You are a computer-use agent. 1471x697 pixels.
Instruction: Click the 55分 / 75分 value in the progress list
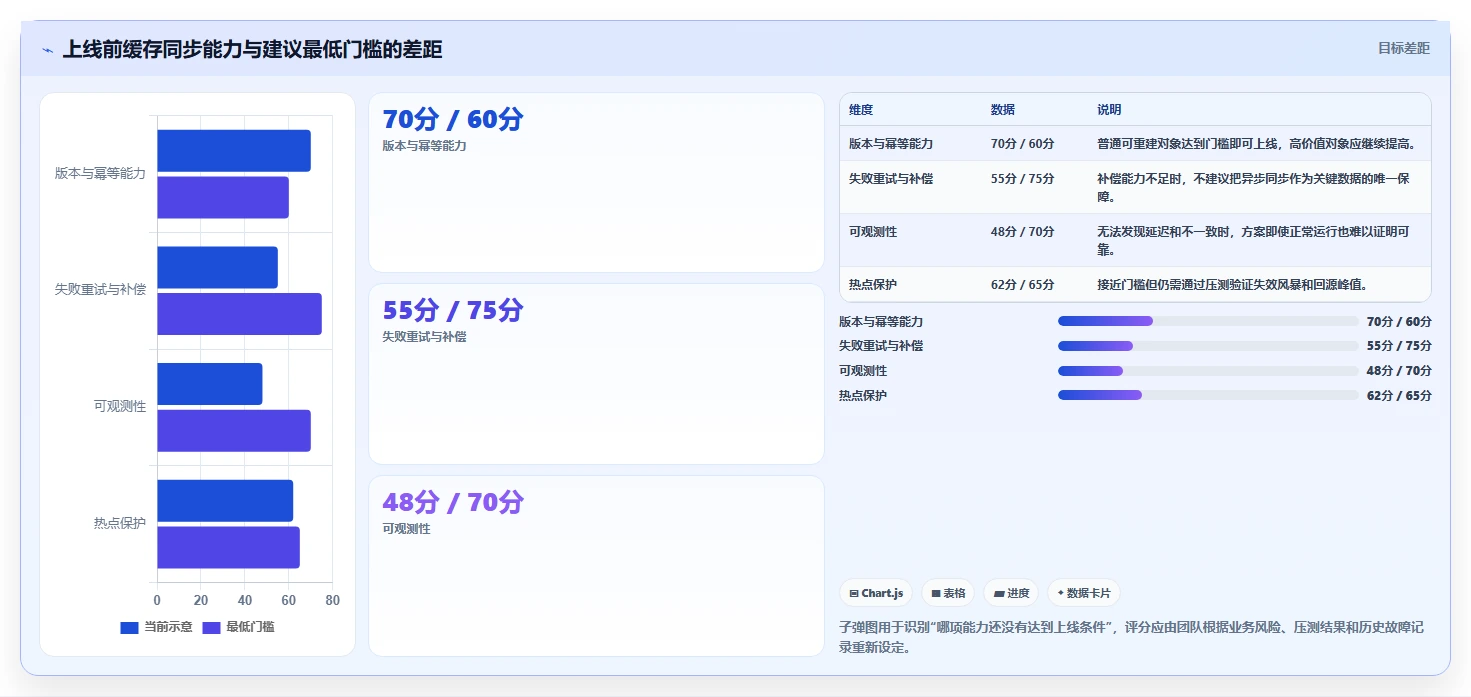click(x=1399, y=346)
